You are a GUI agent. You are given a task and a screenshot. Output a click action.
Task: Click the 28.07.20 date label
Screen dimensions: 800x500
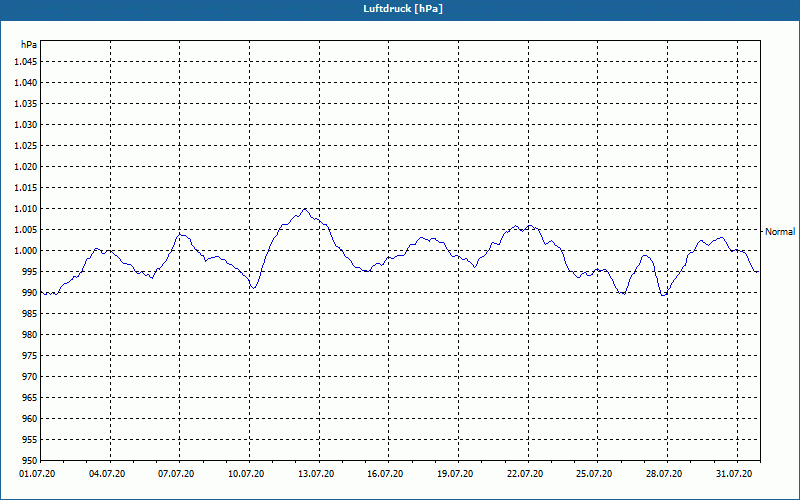pyautogui.click(x=664, y=474)
